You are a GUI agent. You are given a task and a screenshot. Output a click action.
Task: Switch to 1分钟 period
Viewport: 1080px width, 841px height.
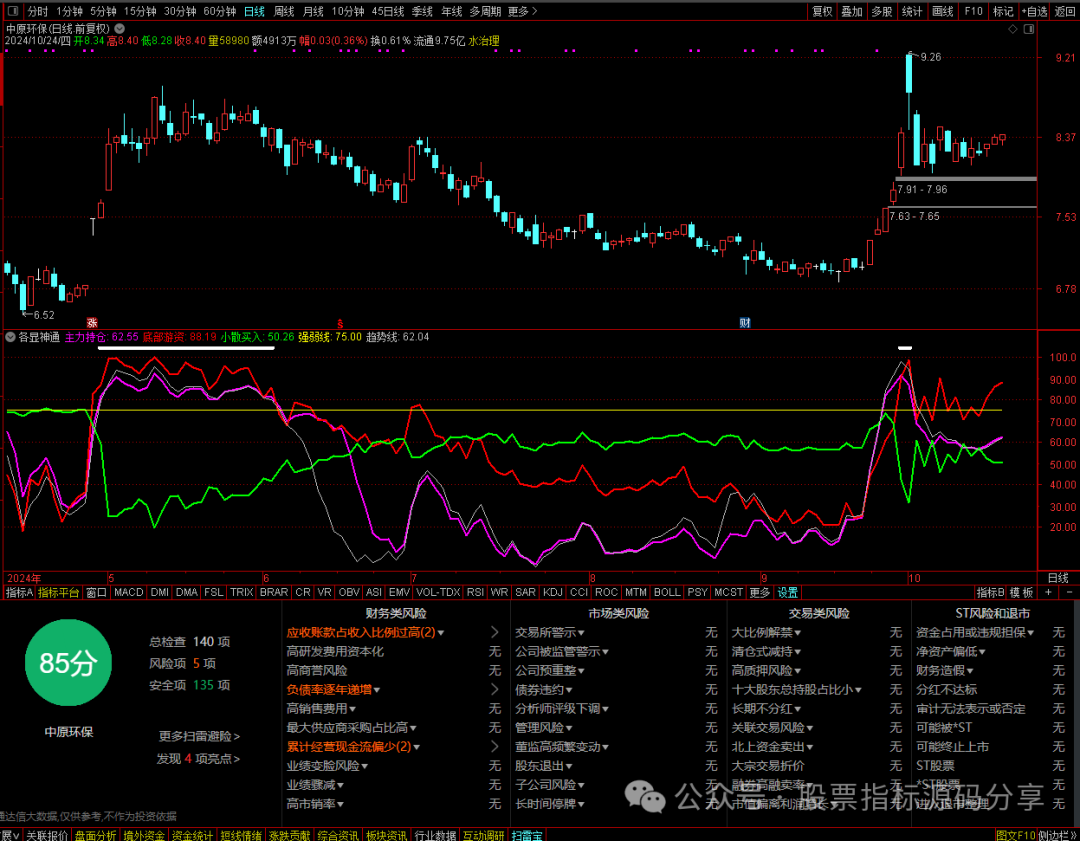click(70, 11)
